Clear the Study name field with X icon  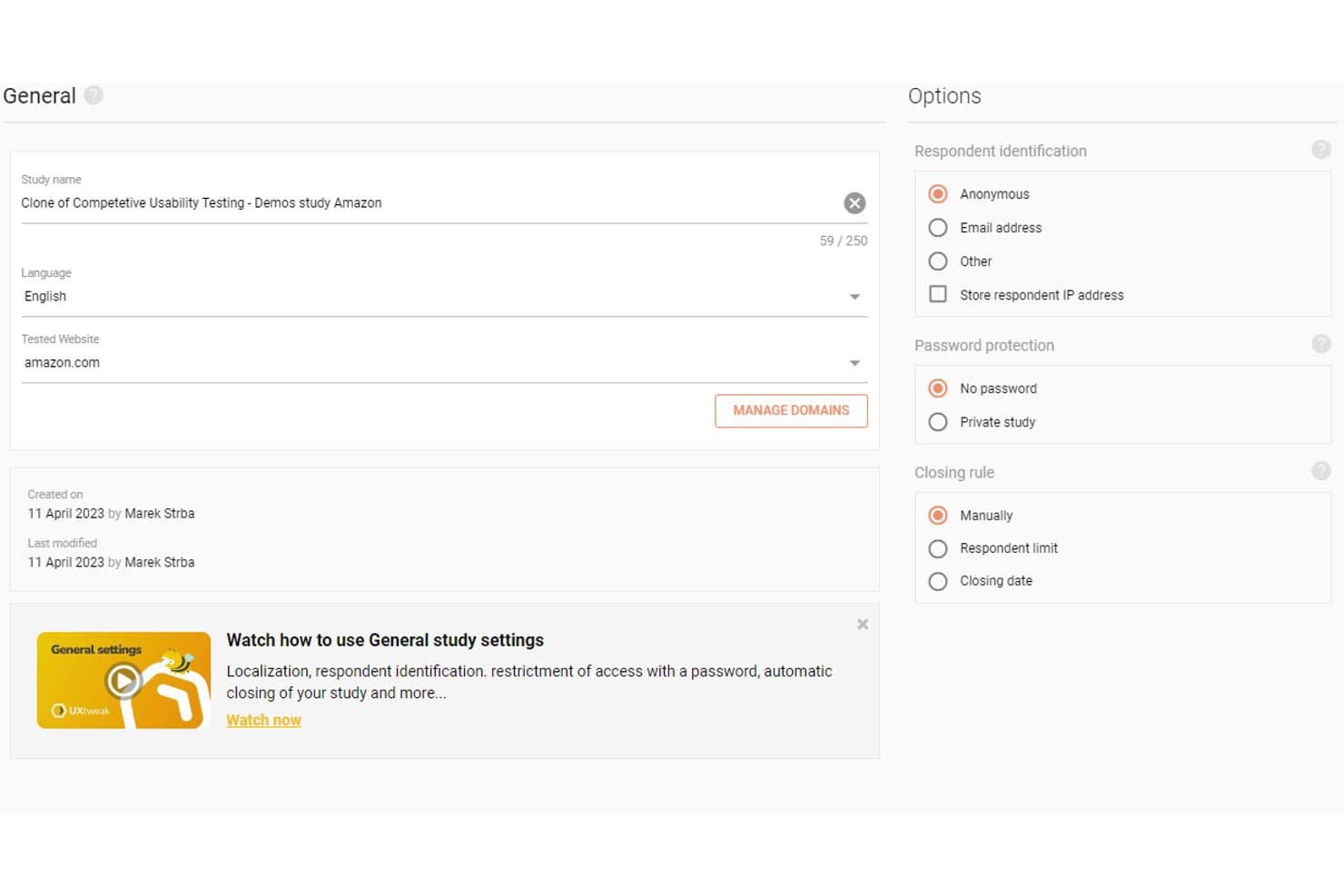(x=855, y=203)
